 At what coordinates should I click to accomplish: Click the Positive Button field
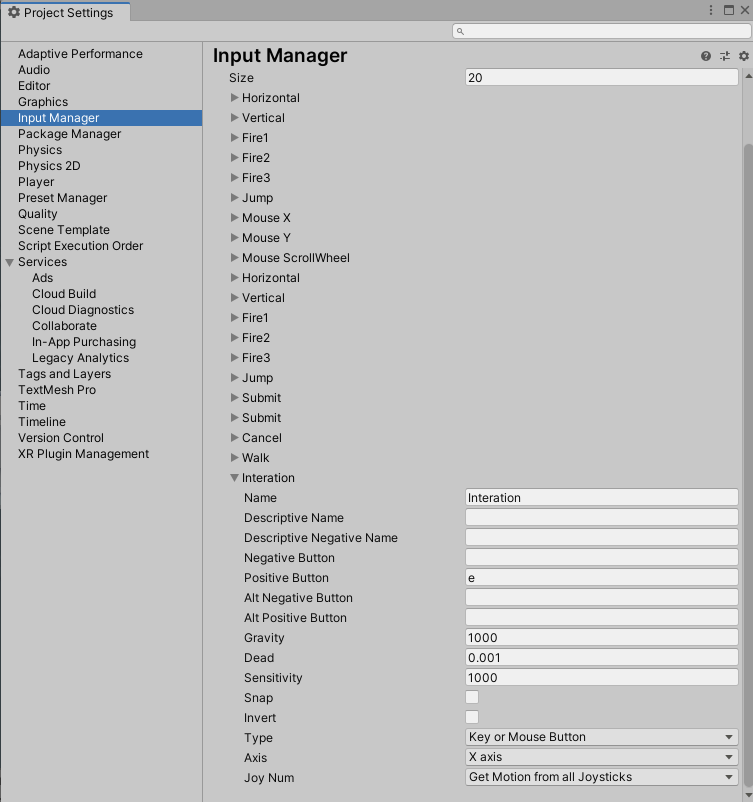point(602,577)
